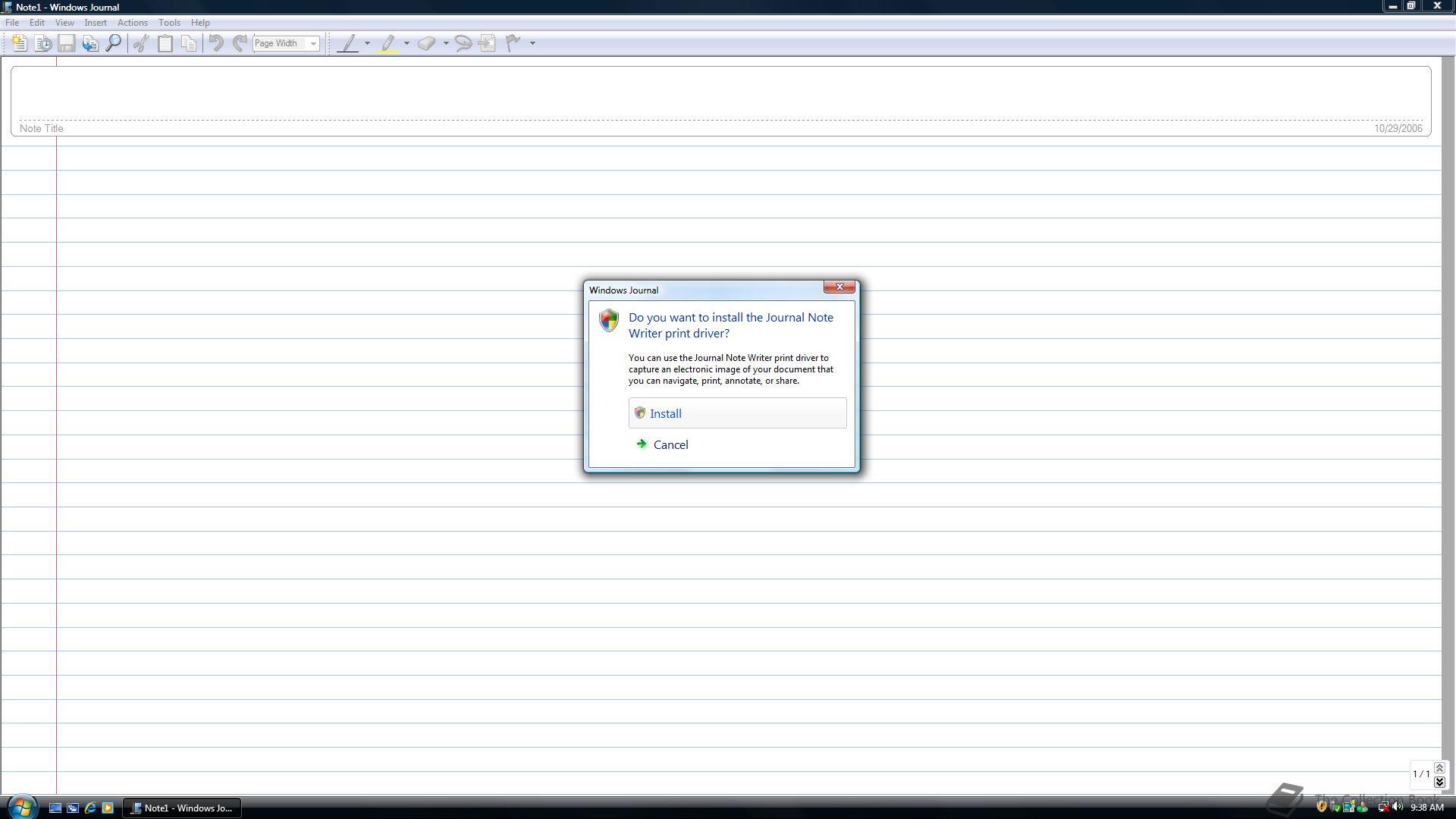Select the Lasso selection tool
Image resolution: width=1456 pixels, height=819 pixels.
[x=463, y=43]
